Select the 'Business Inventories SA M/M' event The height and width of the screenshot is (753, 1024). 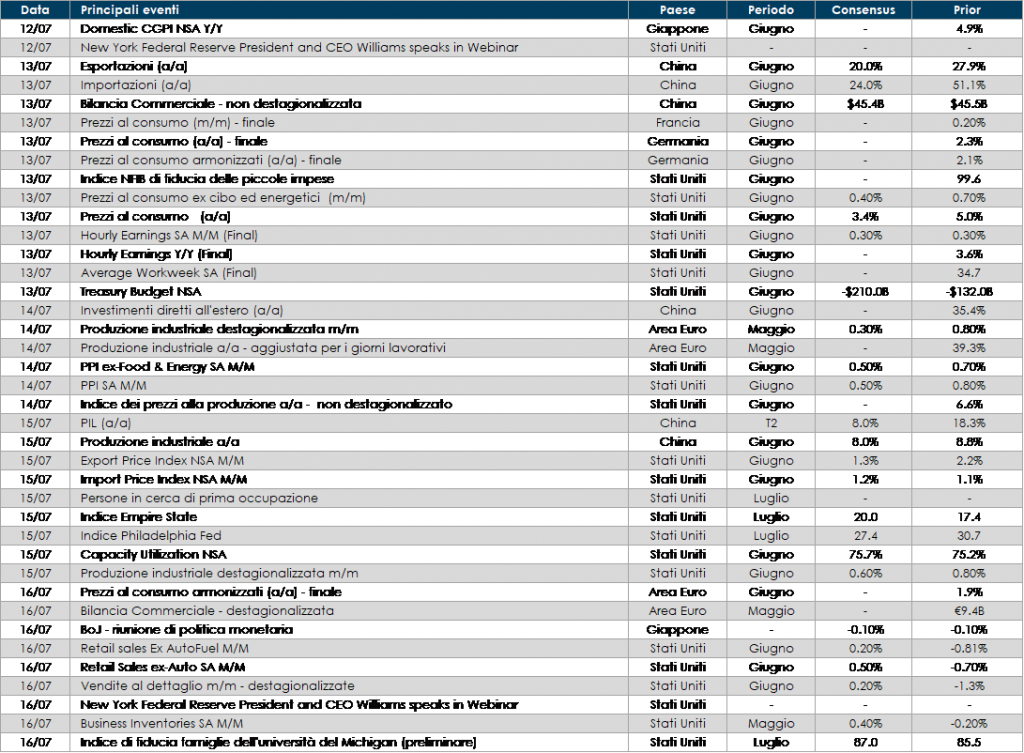(x=162, y=723)
